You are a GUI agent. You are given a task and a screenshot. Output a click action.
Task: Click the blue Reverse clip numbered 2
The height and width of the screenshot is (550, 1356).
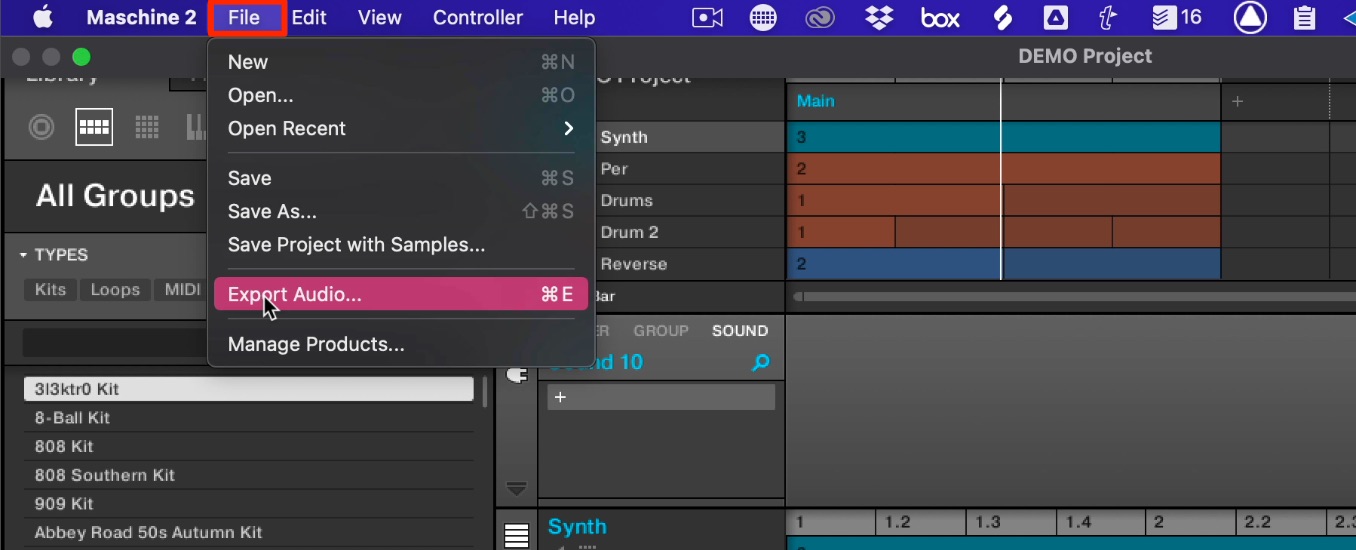[x=1004, y=264]
